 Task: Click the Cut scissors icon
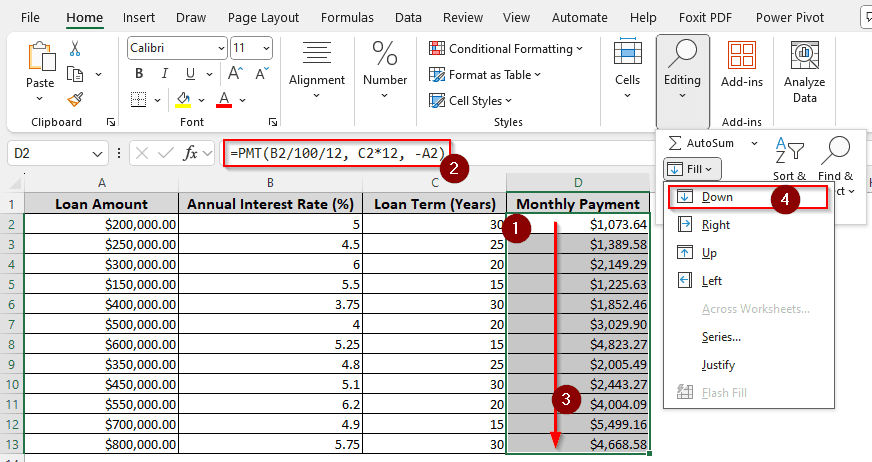(x=75, y=48)
